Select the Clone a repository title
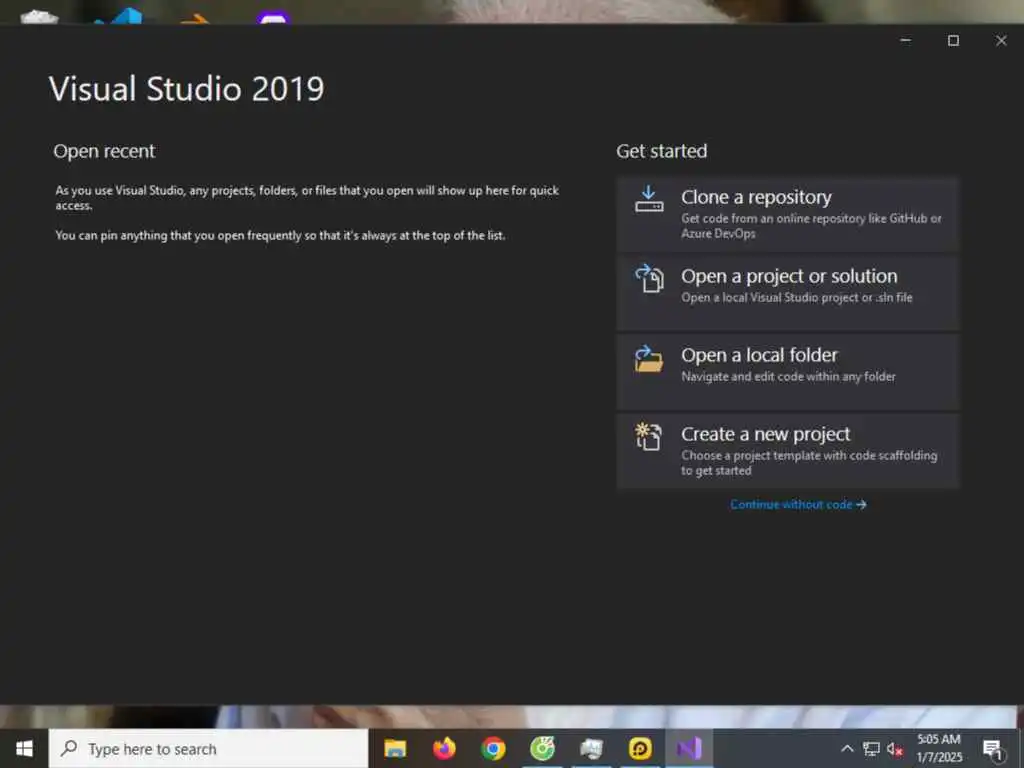Viewport: 1024px width, 768px height. 756,197
